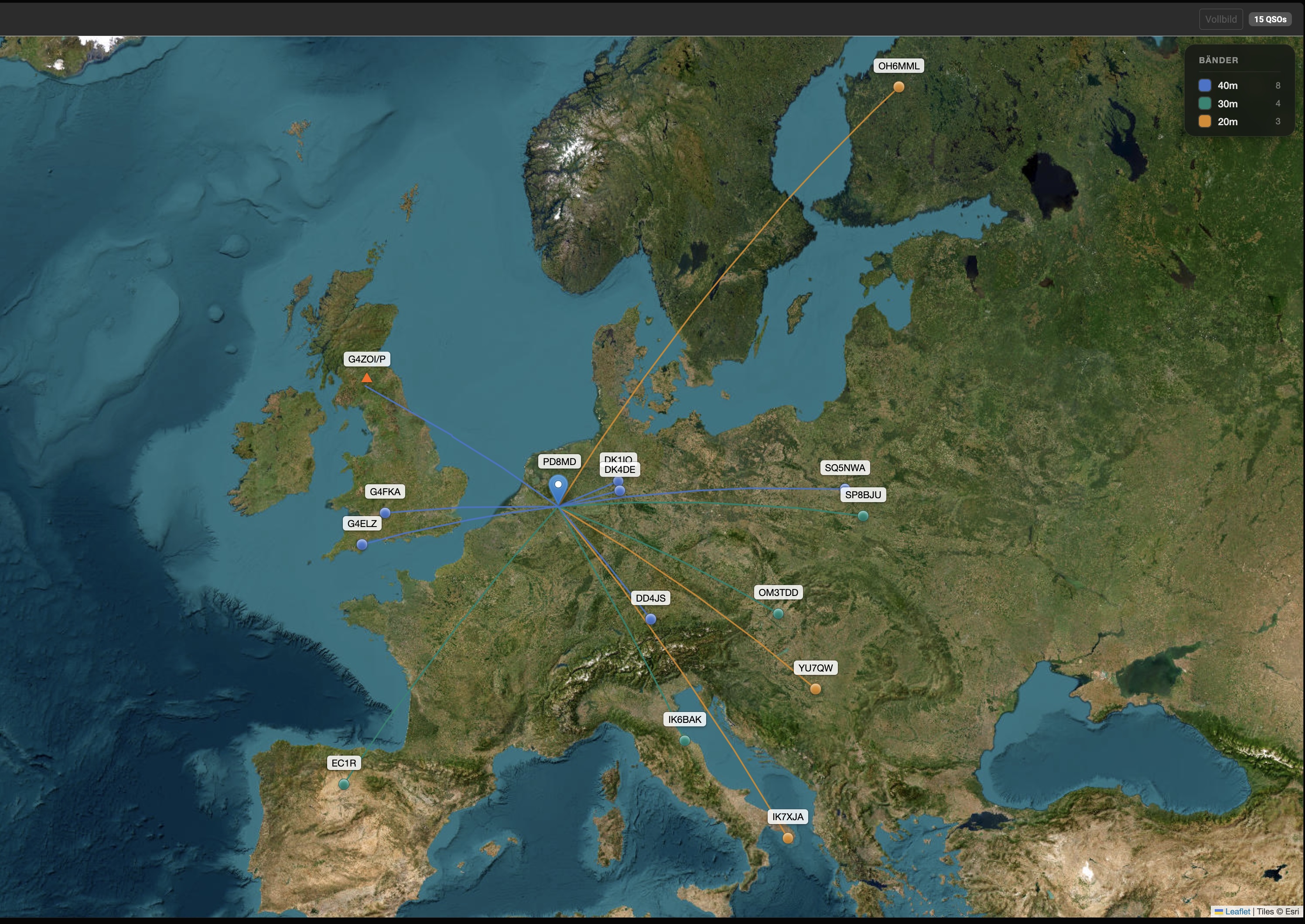Screen dimensions: 1305x924
Task: Click the G4ZOI/P callsign label
Action: pyautogui.click(x=367, y=359)
